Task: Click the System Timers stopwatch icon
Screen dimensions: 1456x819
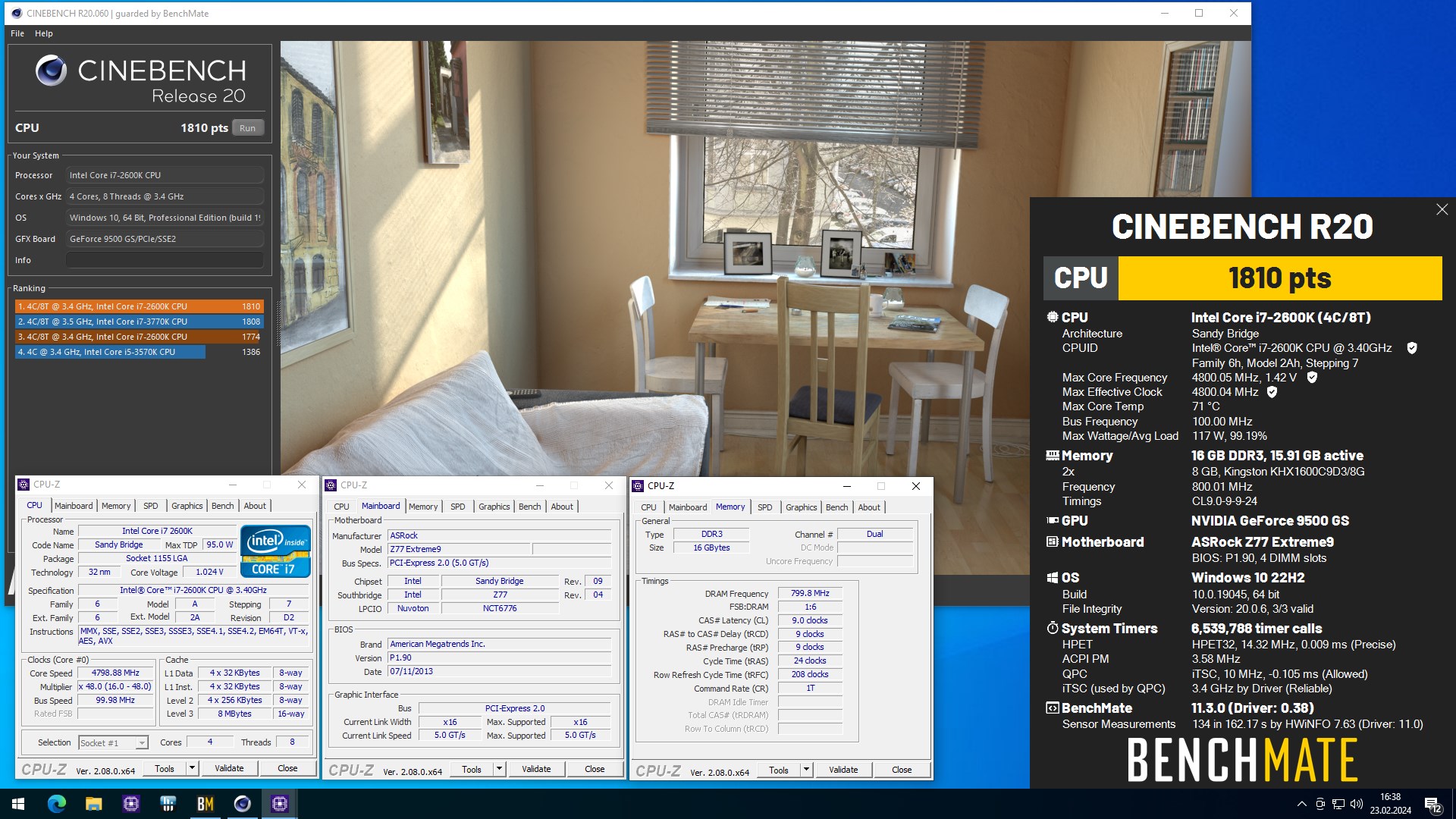Action: tap(1053, 628)
